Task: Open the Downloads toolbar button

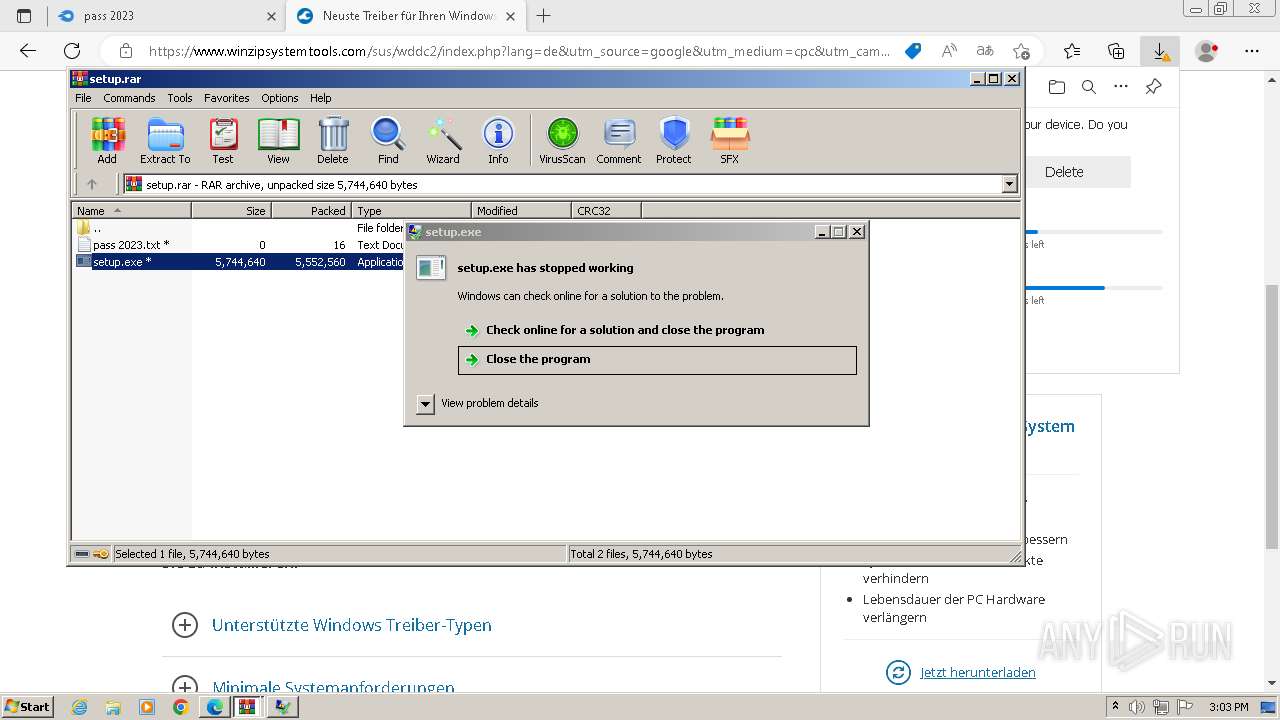Action: tap(1160, 51)
